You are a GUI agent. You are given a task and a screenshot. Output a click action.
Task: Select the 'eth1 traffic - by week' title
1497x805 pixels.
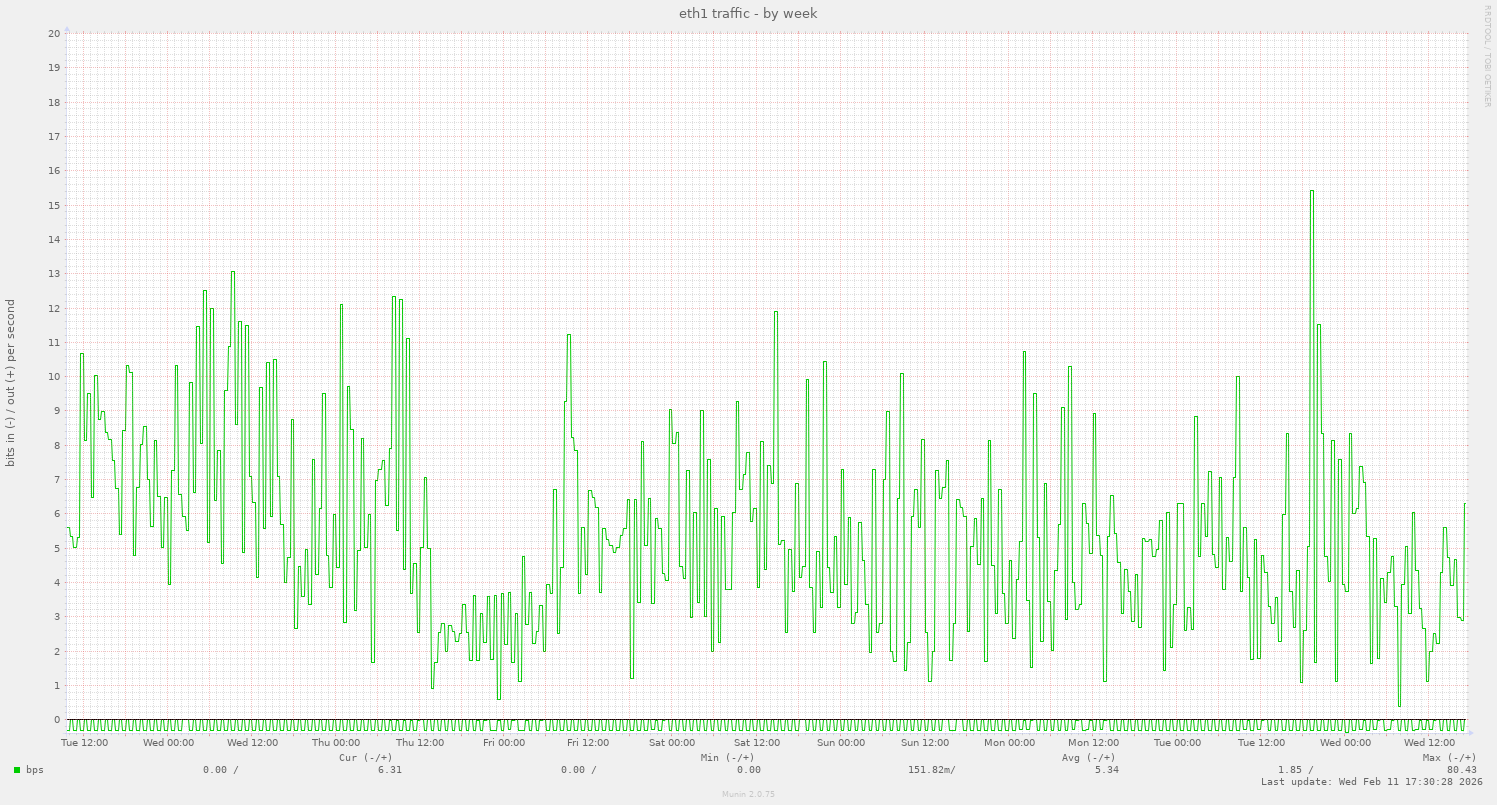(747, 13)
